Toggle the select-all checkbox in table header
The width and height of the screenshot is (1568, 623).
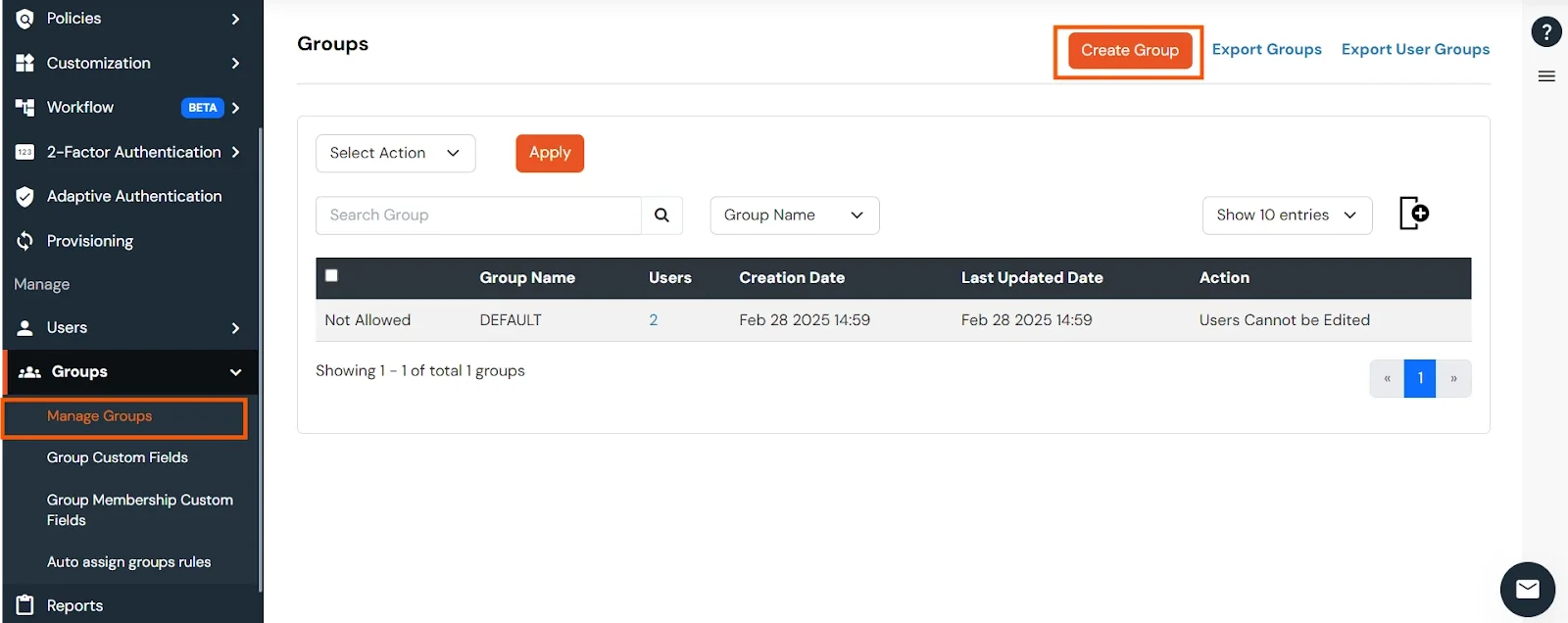point(331,276)
